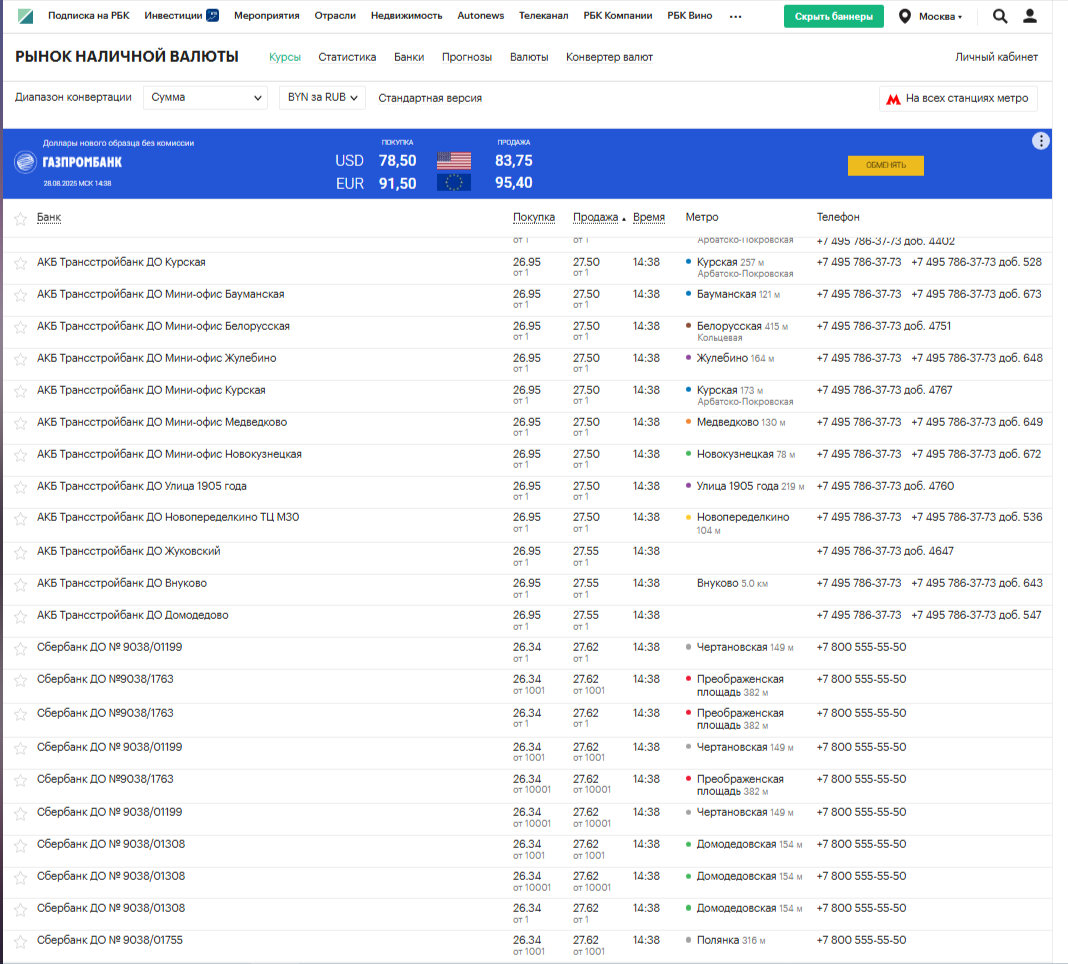
Task: Open Отрасли in top navigation
Action: 334,16
